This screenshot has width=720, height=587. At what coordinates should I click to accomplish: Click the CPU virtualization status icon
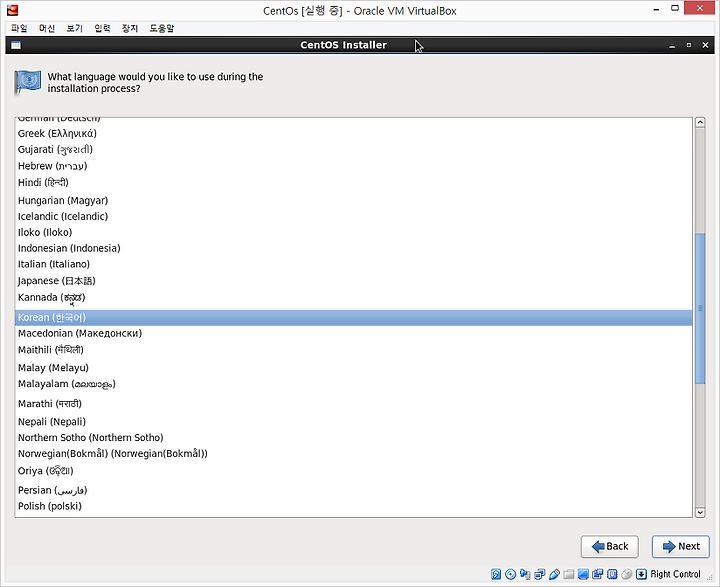coord(612,574)
